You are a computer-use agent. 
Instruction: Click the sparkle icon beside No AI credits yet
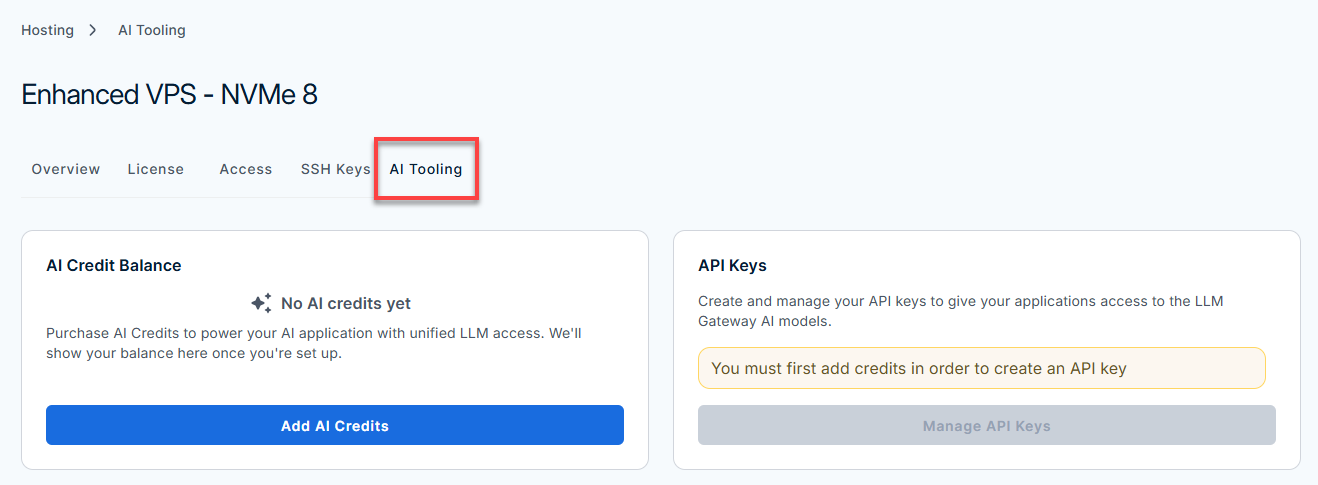pos(261,303)
